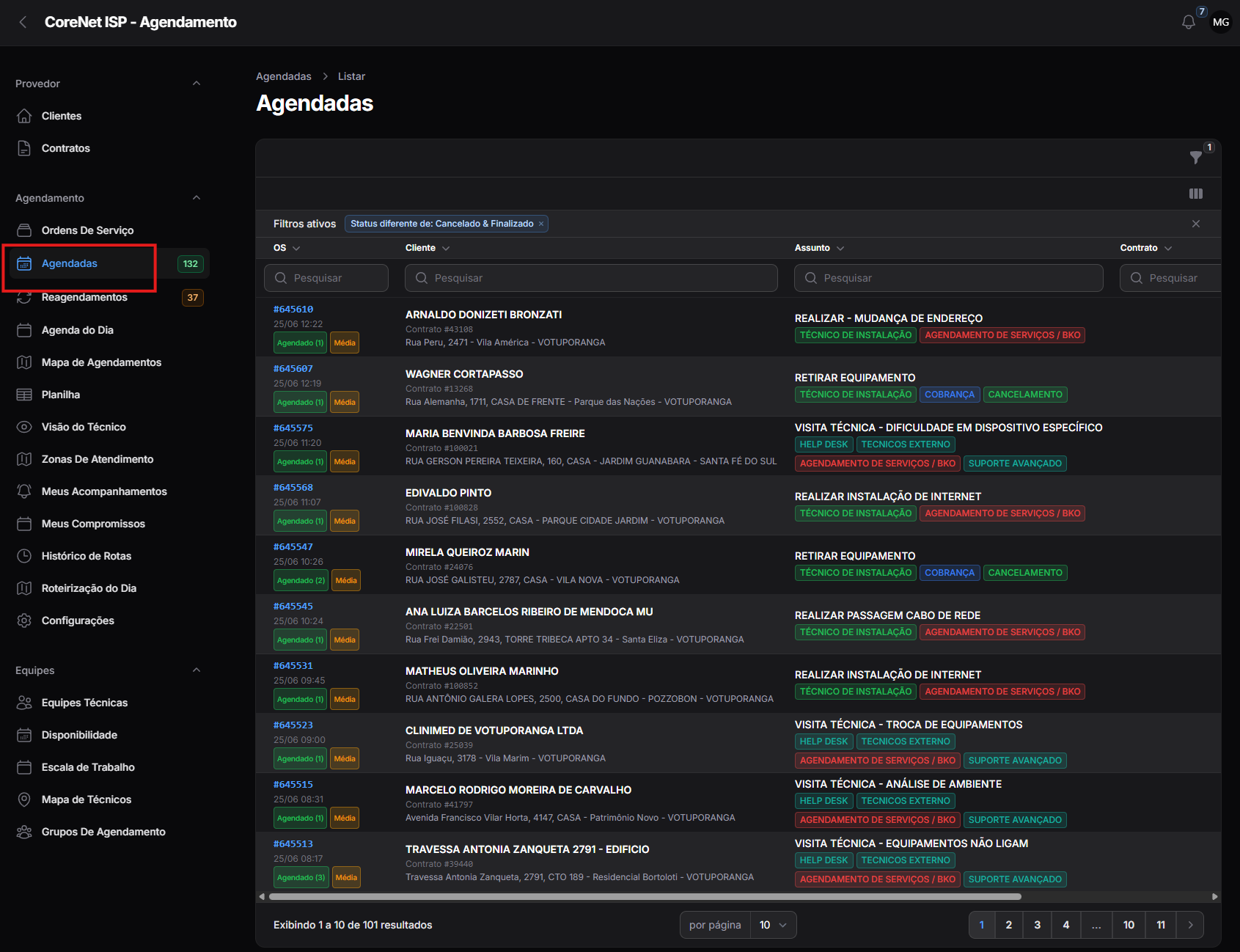Open service order #645610 link
The height and width of the screenshot is (952, 1240).
[x=293, y=310]
